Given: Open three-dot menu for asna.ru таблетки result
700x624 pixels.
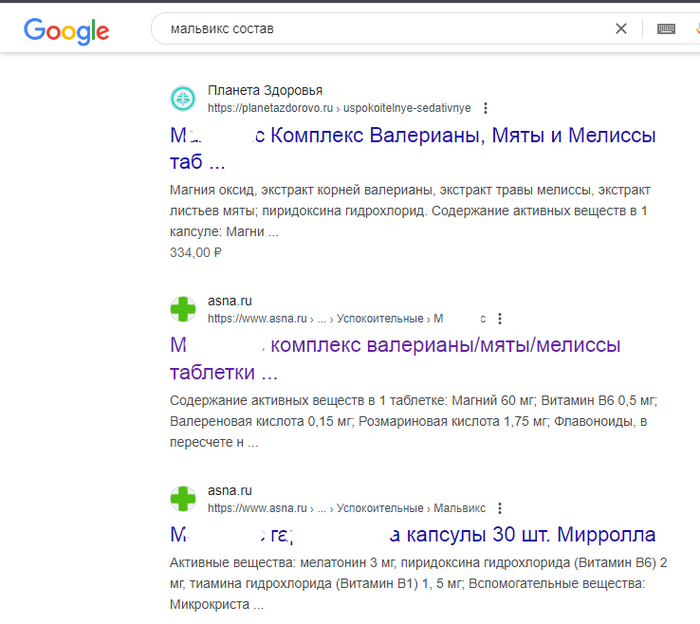Looking at the screenshot, I should (x=500, y=319).
